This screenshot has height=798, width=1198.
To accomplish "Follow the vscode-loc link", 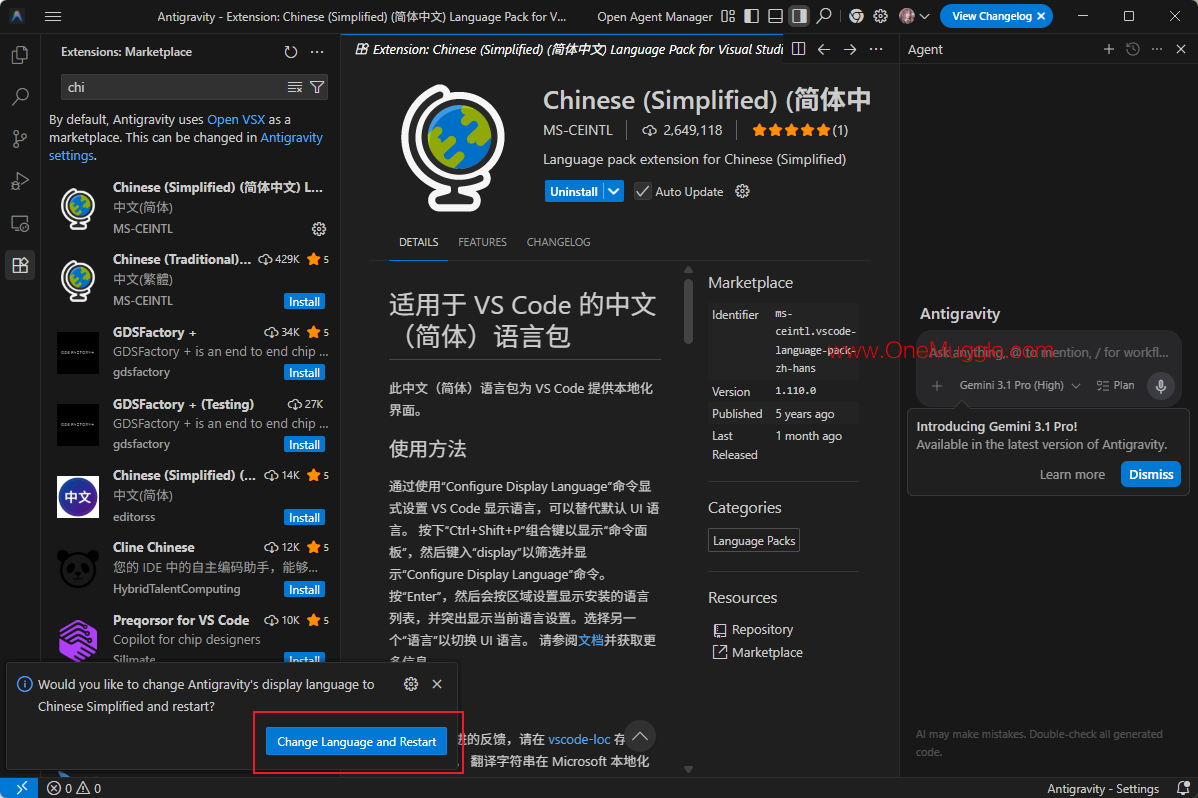I will (579, 739).
